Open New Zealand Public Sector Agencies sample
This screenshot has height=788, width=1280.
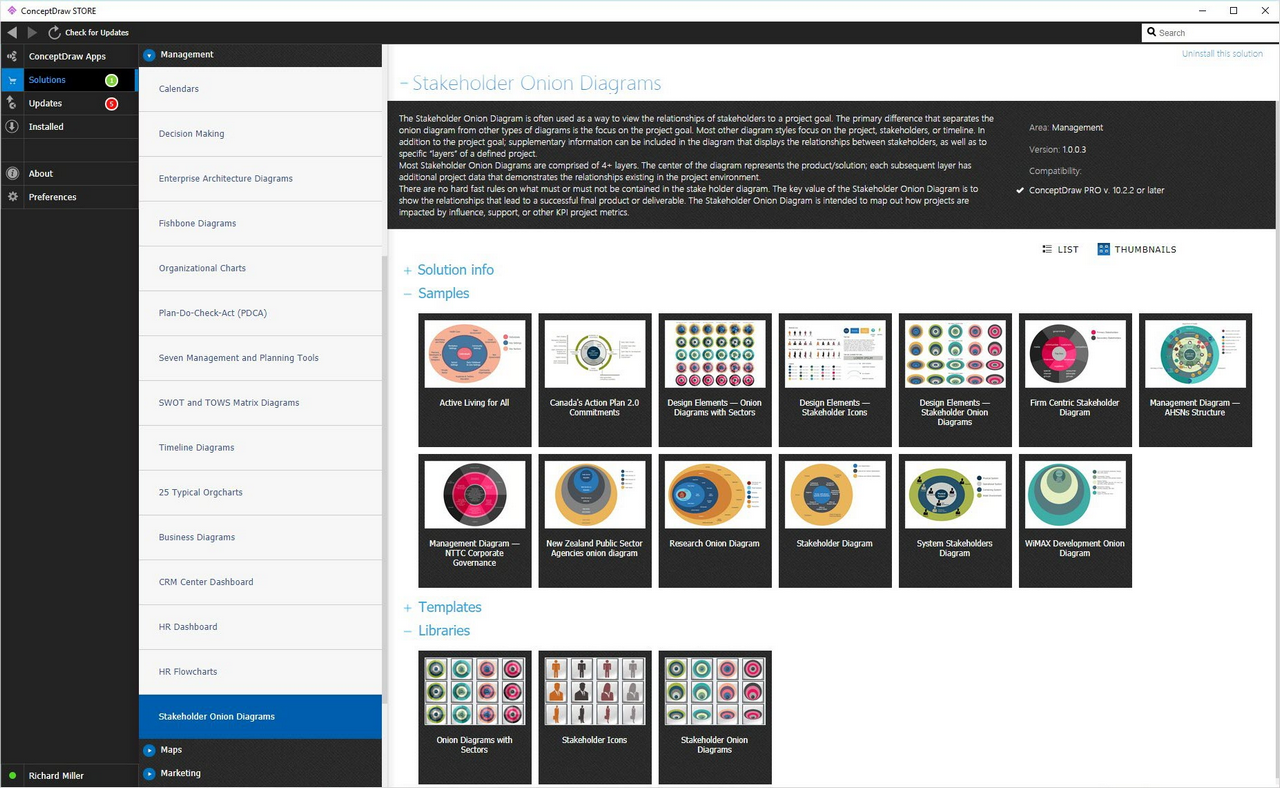tap(595, 521)
